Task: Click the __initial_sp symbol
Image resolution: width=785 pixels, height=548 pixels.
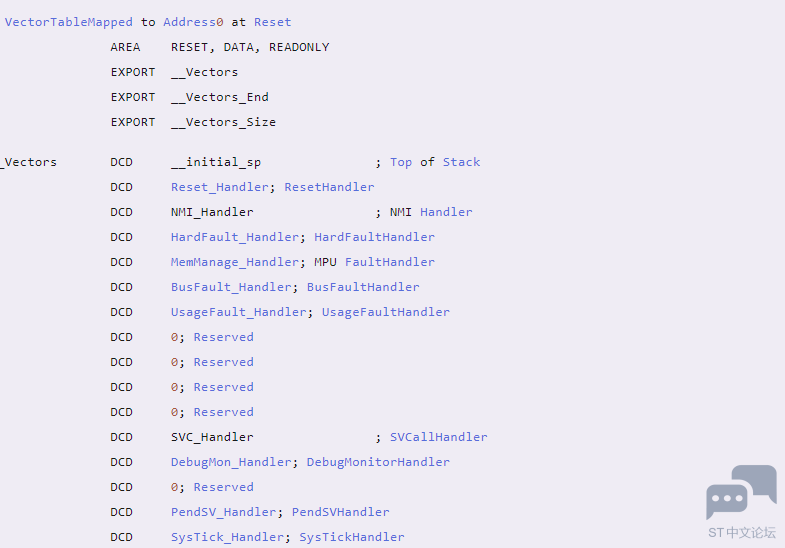Action: coord(216,162)
